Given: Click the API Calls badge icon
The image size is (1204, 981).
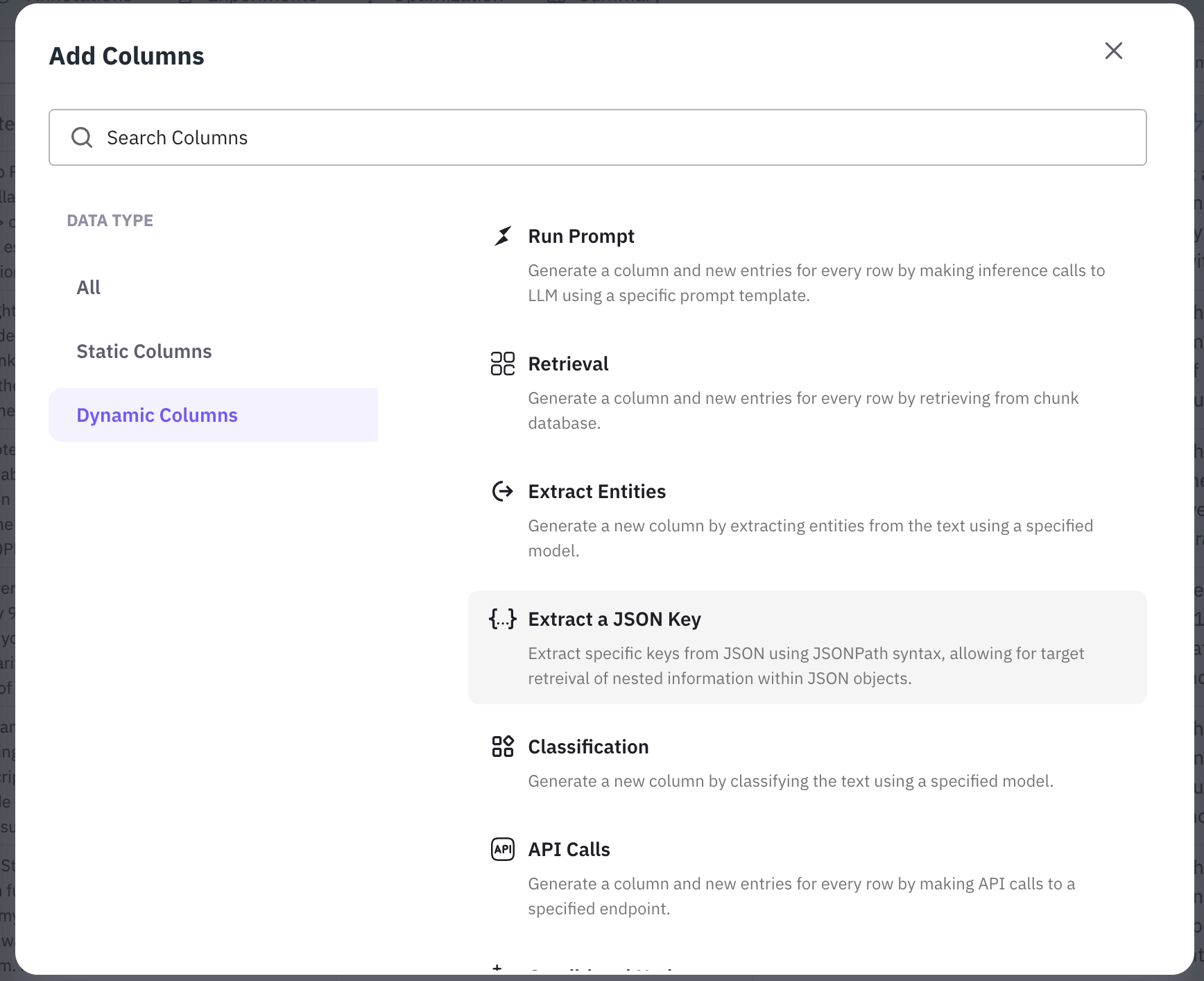Looking at the screenshot, I should [x=503, y=849].
